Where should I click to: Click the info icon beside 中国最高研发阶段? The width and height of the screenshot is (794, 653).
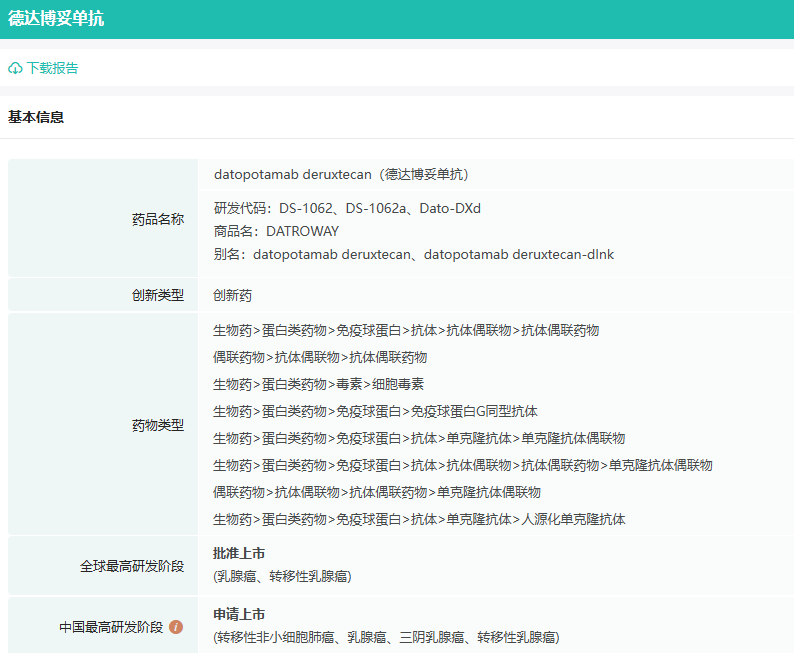(x=176, y=628)
